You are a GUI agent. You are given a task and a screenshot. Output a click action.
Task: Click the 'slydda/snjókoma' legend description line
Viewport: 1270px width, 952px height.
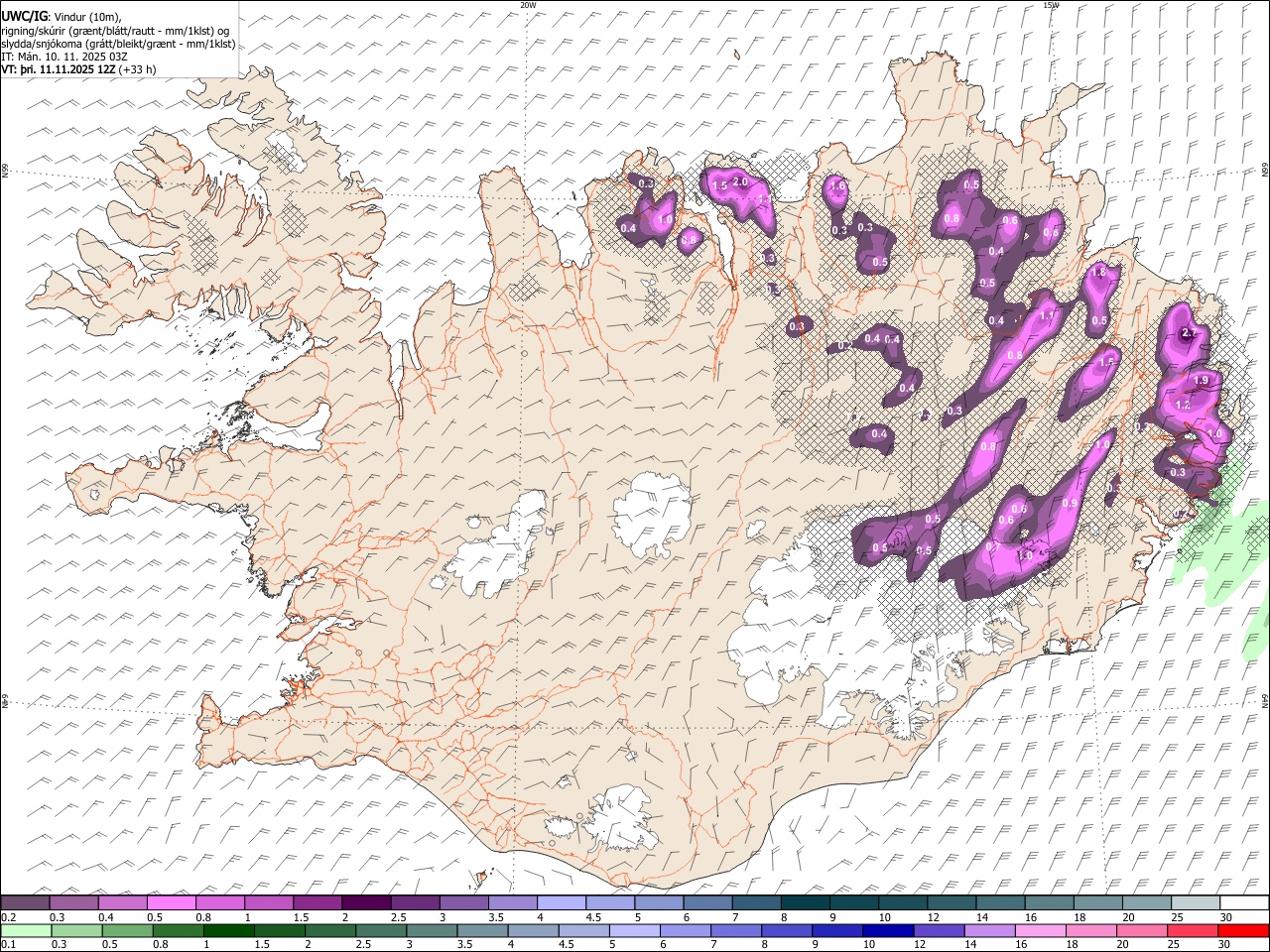pos(118,44)
